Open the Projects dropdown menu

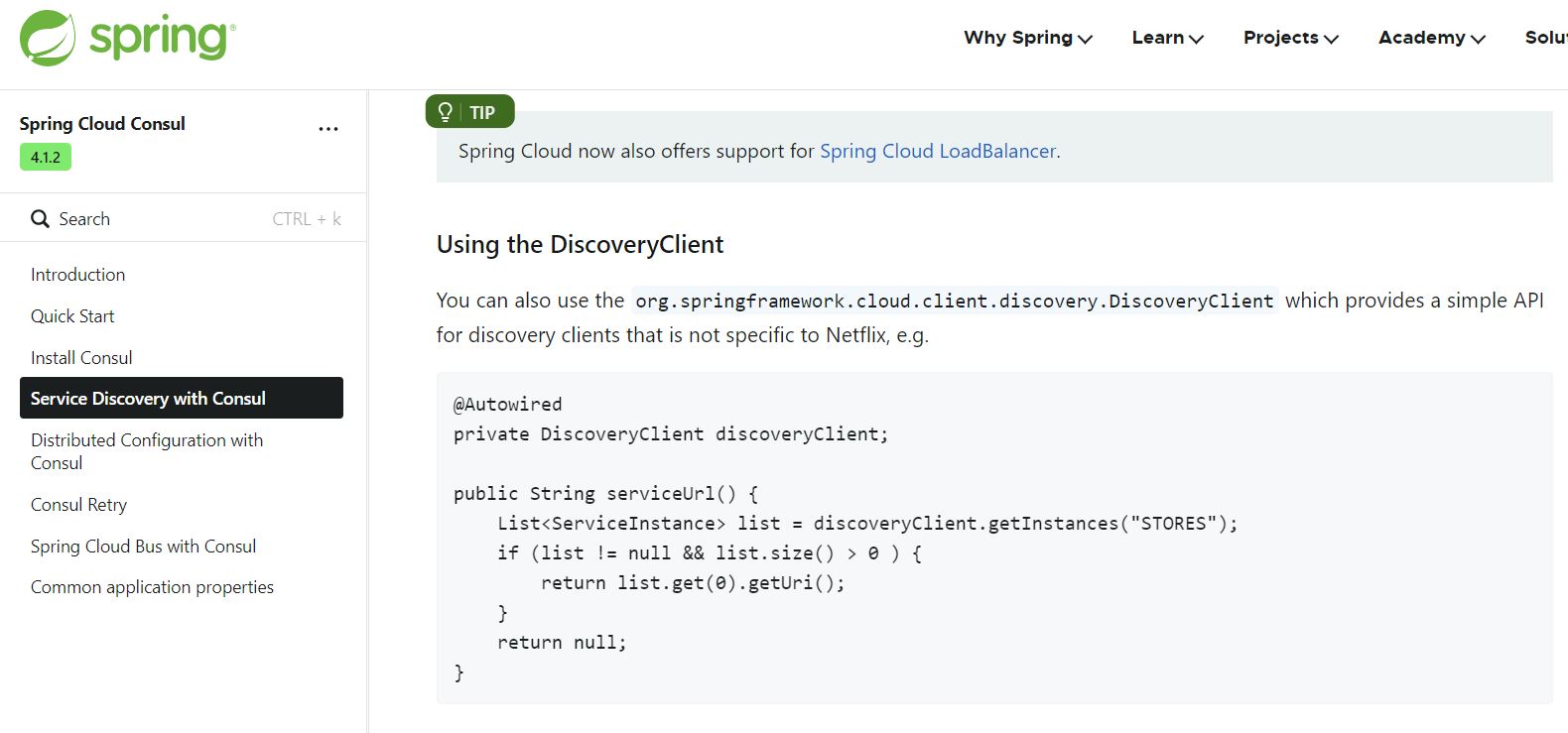point(1290,38)
